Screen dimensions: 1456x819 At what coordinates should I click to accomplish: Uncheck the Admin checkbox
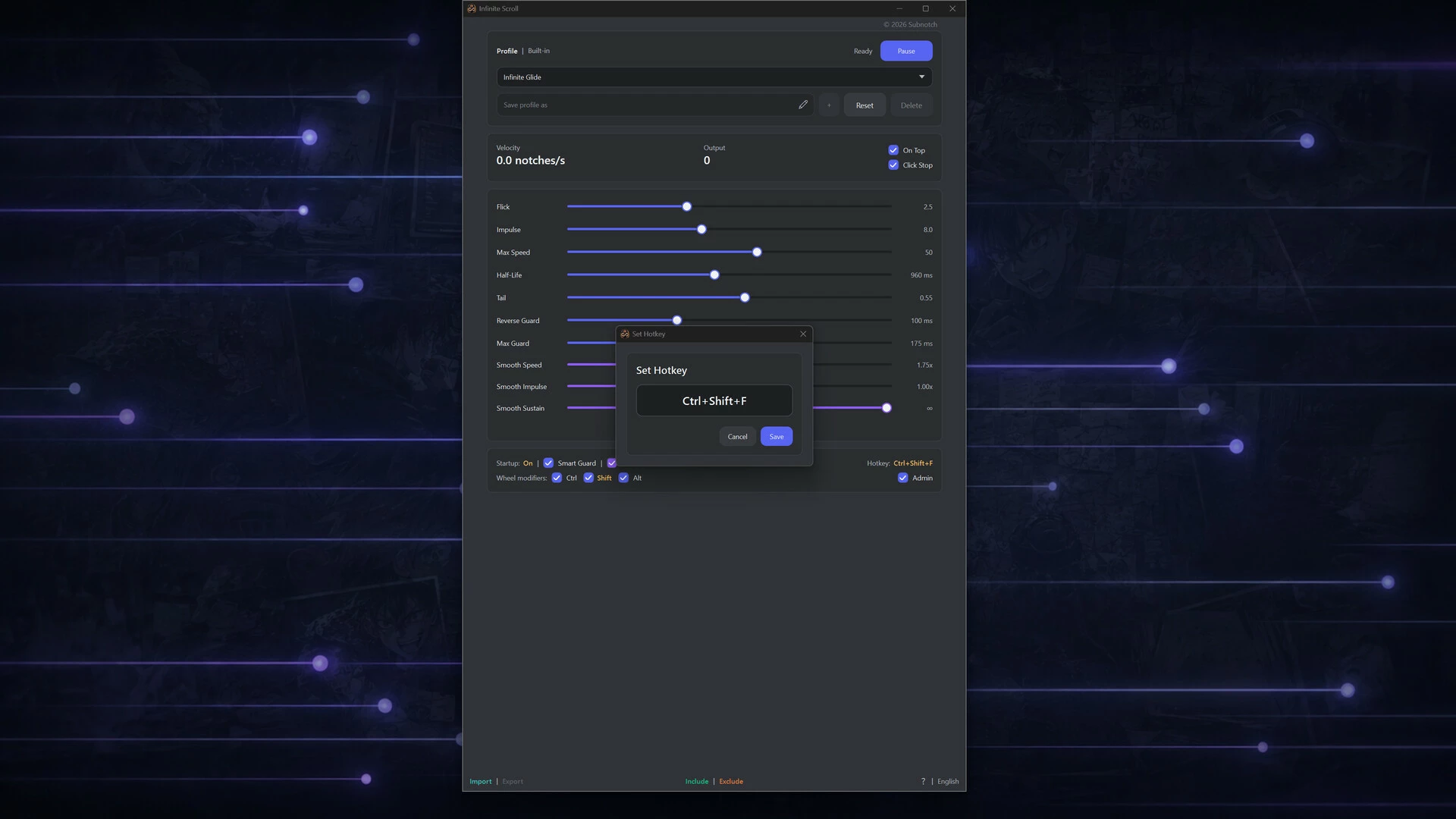(x=902, y=478)
